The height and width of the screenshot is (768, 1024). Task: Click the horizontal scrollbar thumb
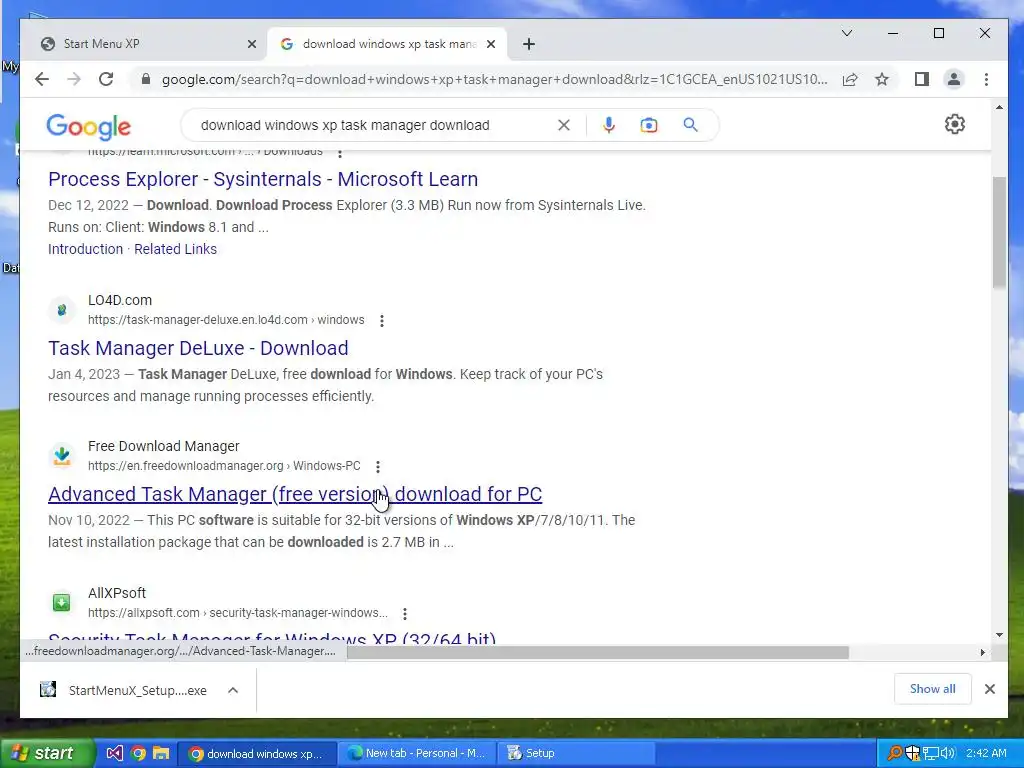coord(598,652)
